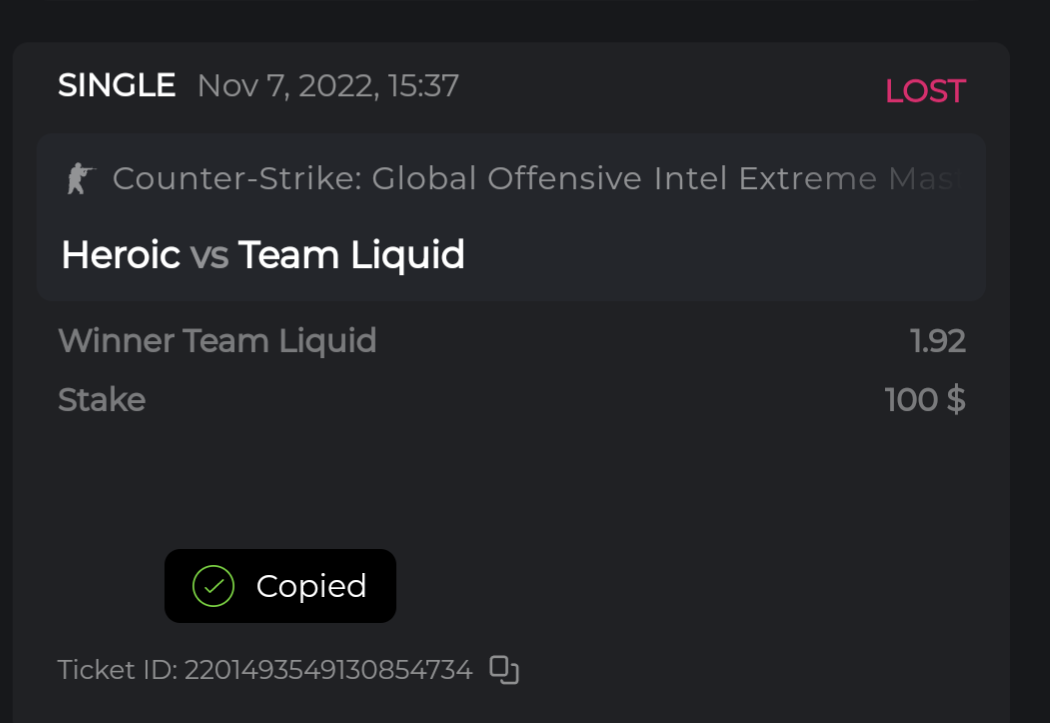Click the Ticket ID number text
The height and width of the screenshot is (723, 1050).
pyautogui.click(x=328, y=670)
